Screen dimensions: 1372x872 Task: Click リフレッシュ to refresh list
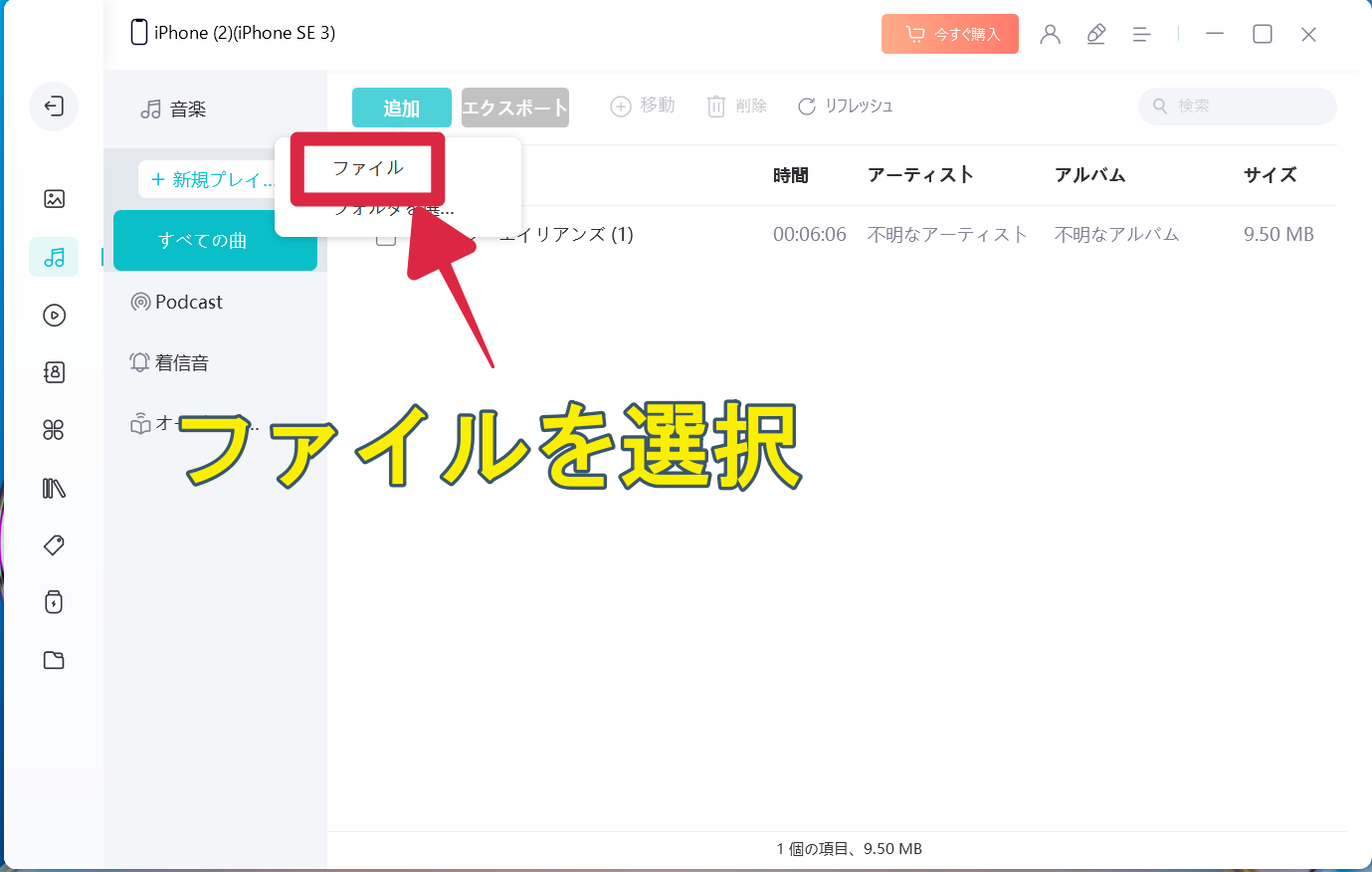point(846,107)
